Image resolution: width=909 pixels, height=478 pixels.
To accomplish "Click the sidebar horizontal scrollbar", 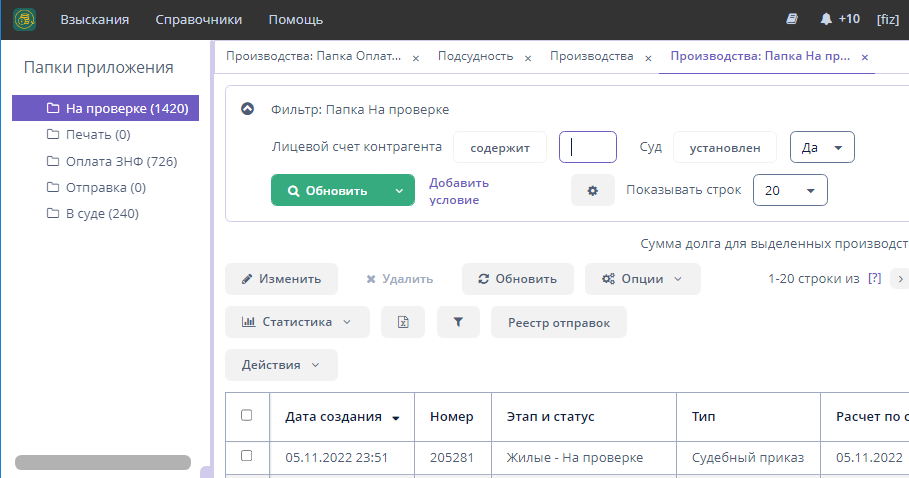I will click(x=102, y=462).
